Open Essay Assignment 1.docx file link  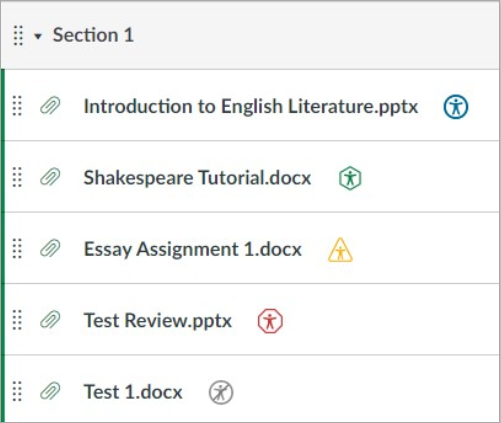click(x=193, y=249)
